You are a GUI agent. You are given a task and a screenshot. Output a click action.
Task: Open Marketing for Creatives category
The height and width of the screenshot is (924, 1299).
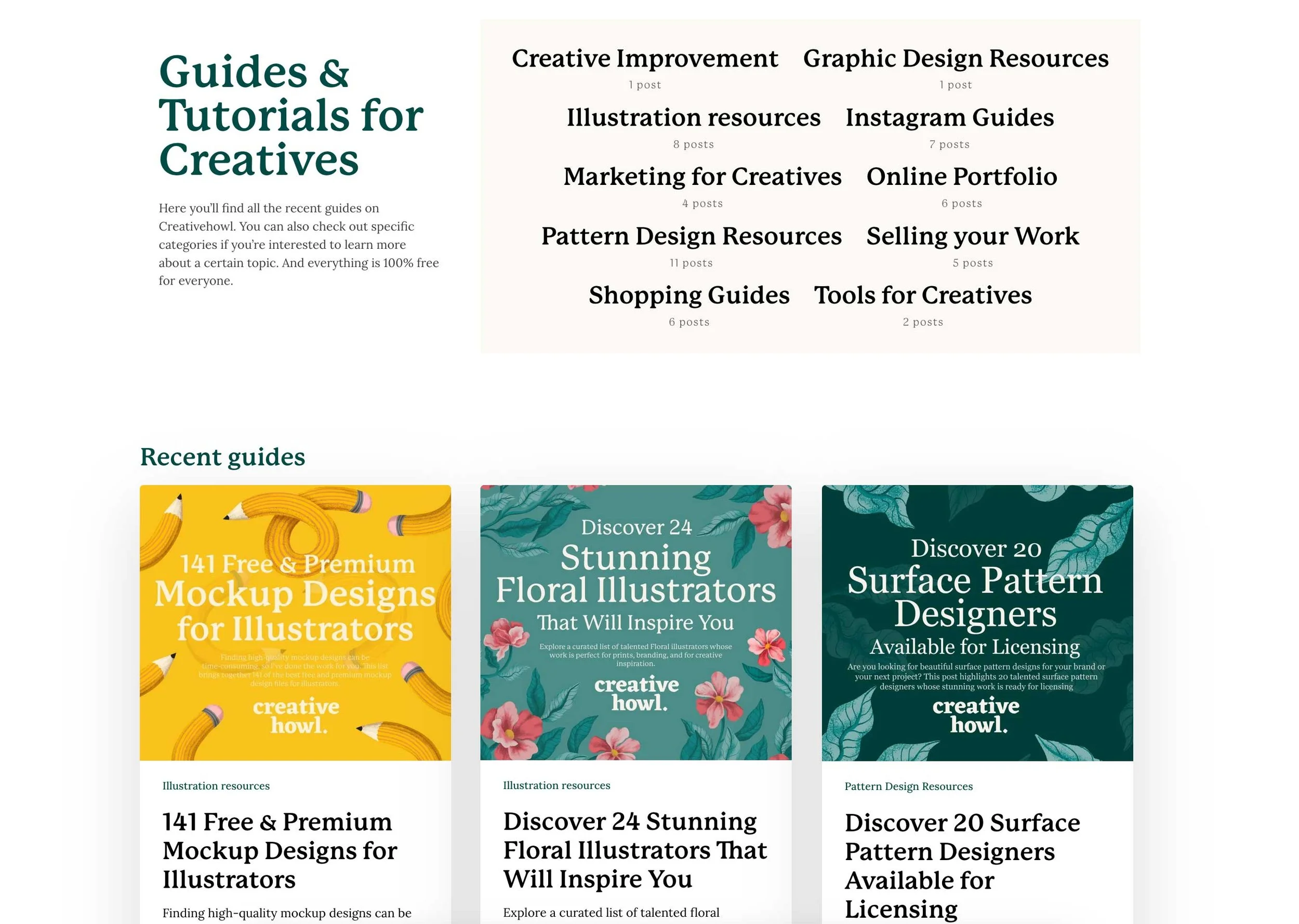[702, 177]
